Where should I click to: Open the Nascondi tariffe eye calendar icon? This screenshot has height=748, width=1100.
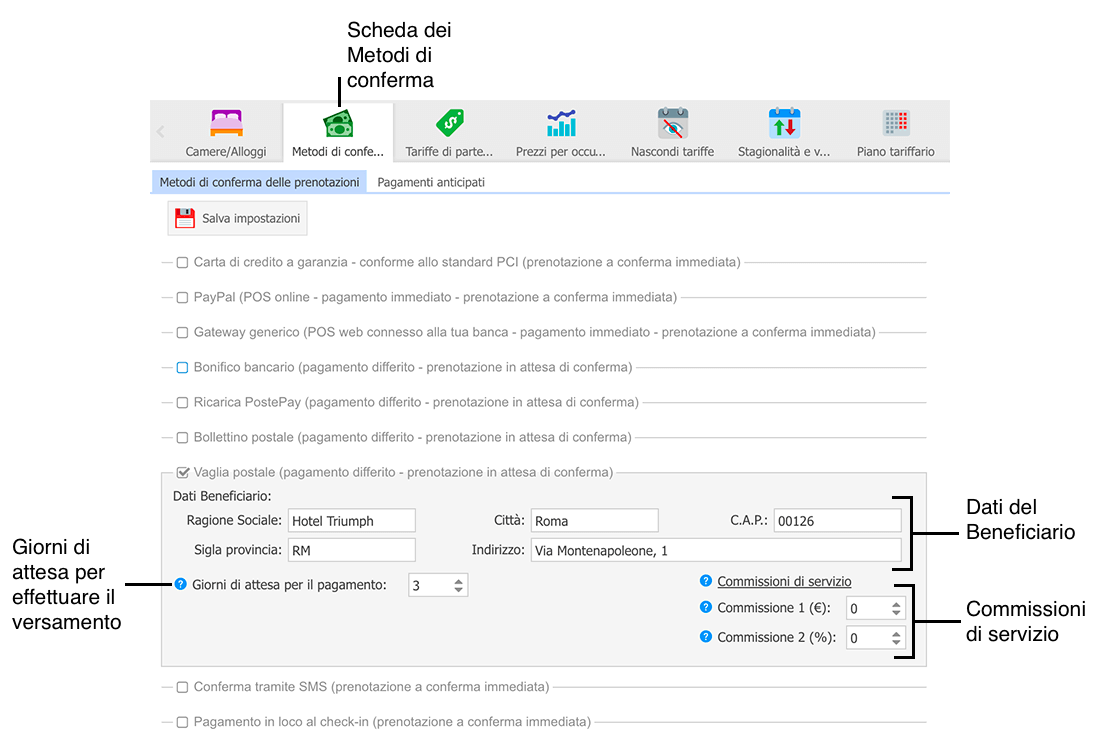(673, 123)
